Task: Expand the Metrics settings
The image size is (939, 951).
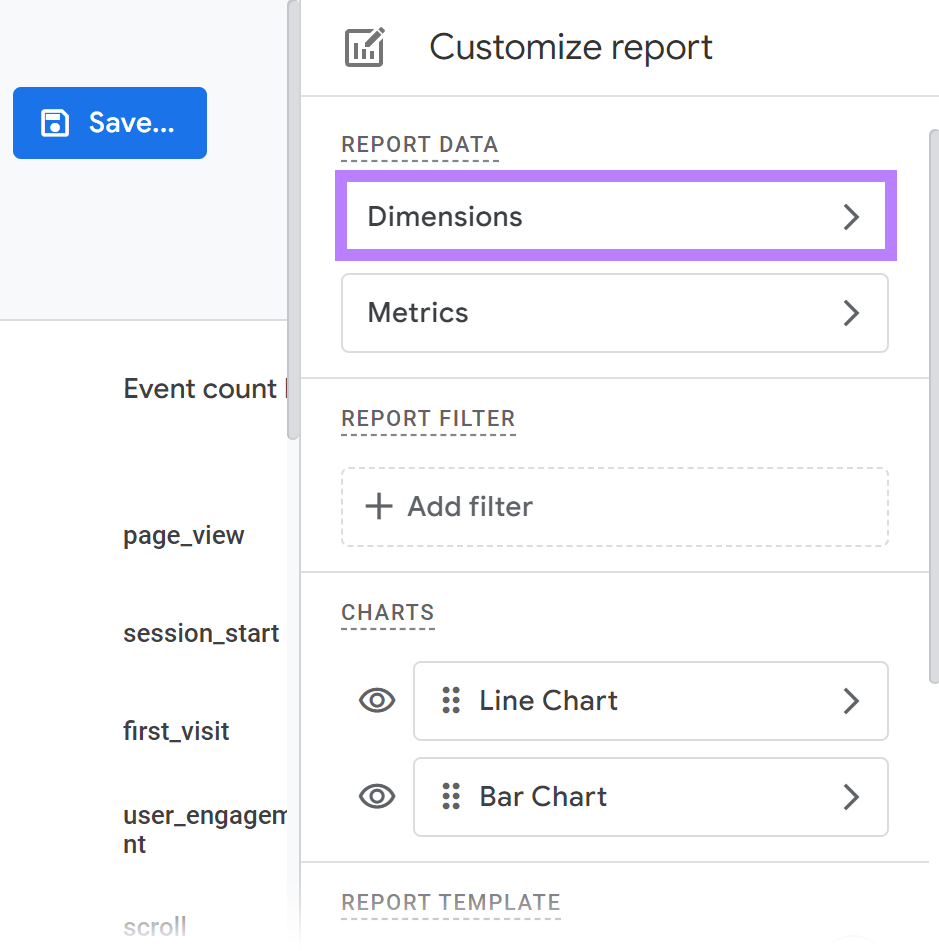Action: (614, 313)
